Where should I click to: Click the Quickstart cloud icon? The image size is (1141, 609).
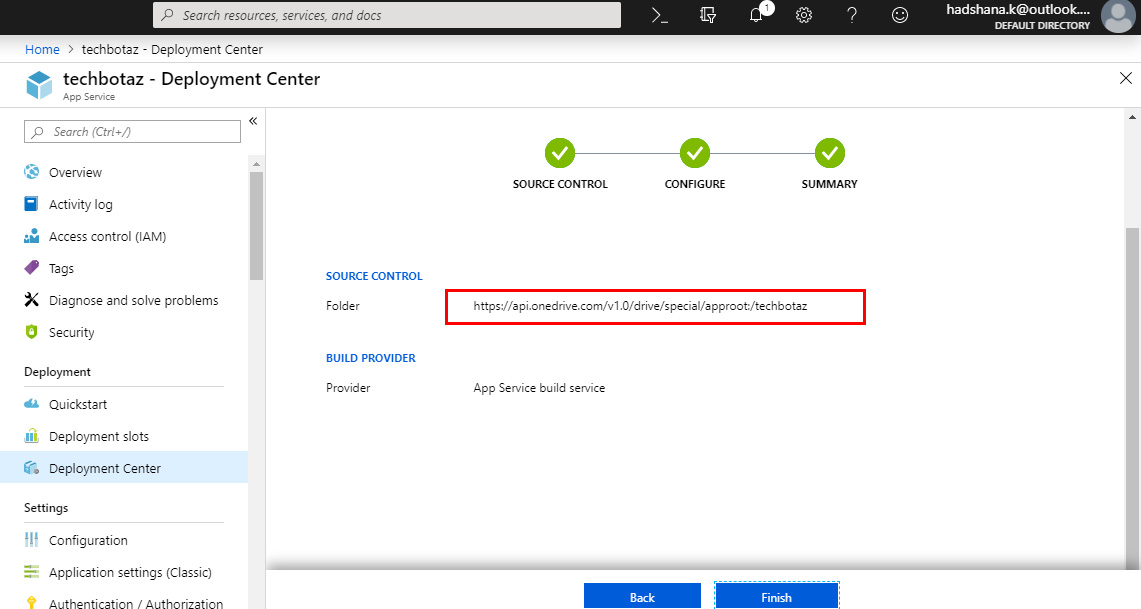point(31,404)
